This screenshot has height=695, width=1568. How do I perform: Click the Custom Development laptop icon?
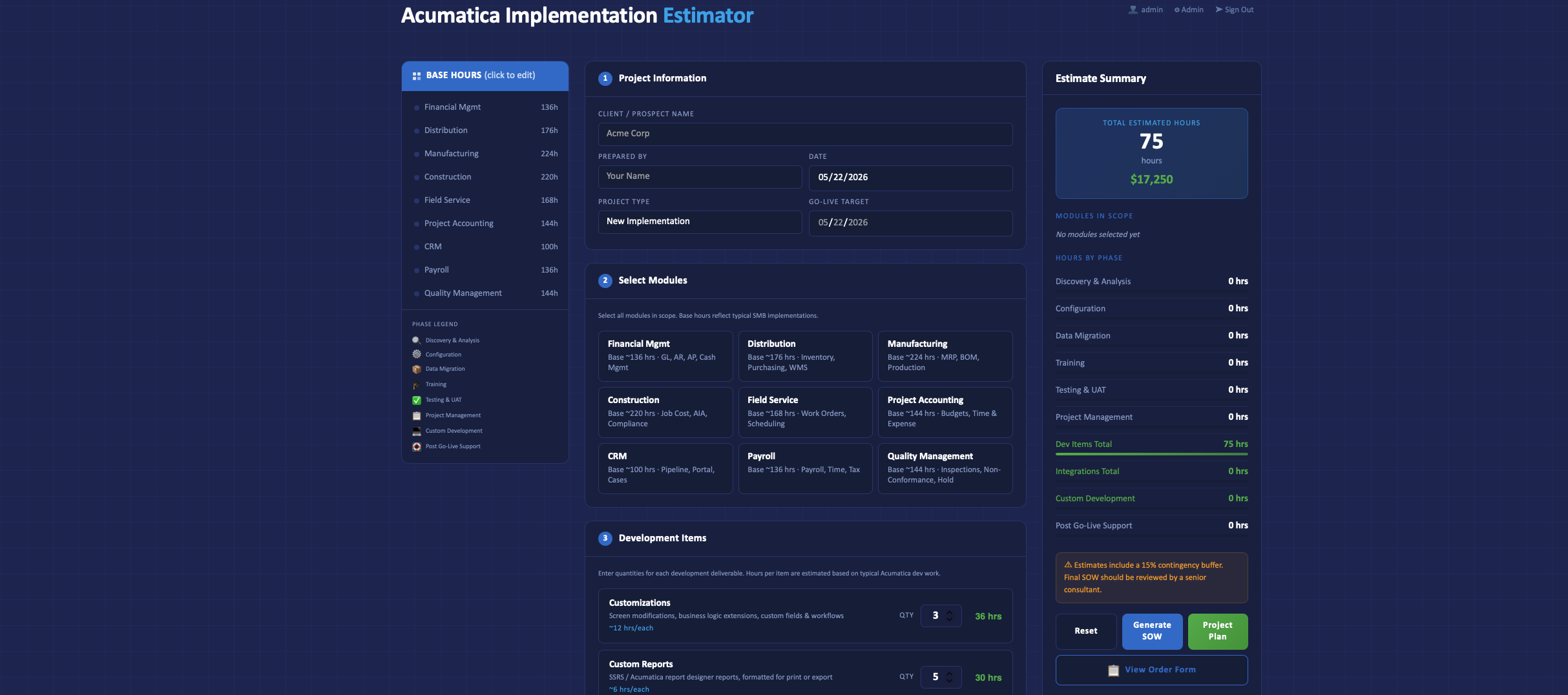417,431
